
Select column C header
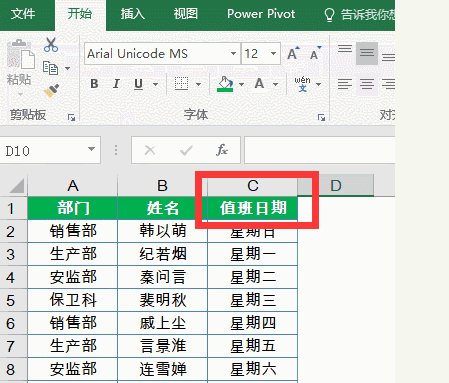coord(253,186)
